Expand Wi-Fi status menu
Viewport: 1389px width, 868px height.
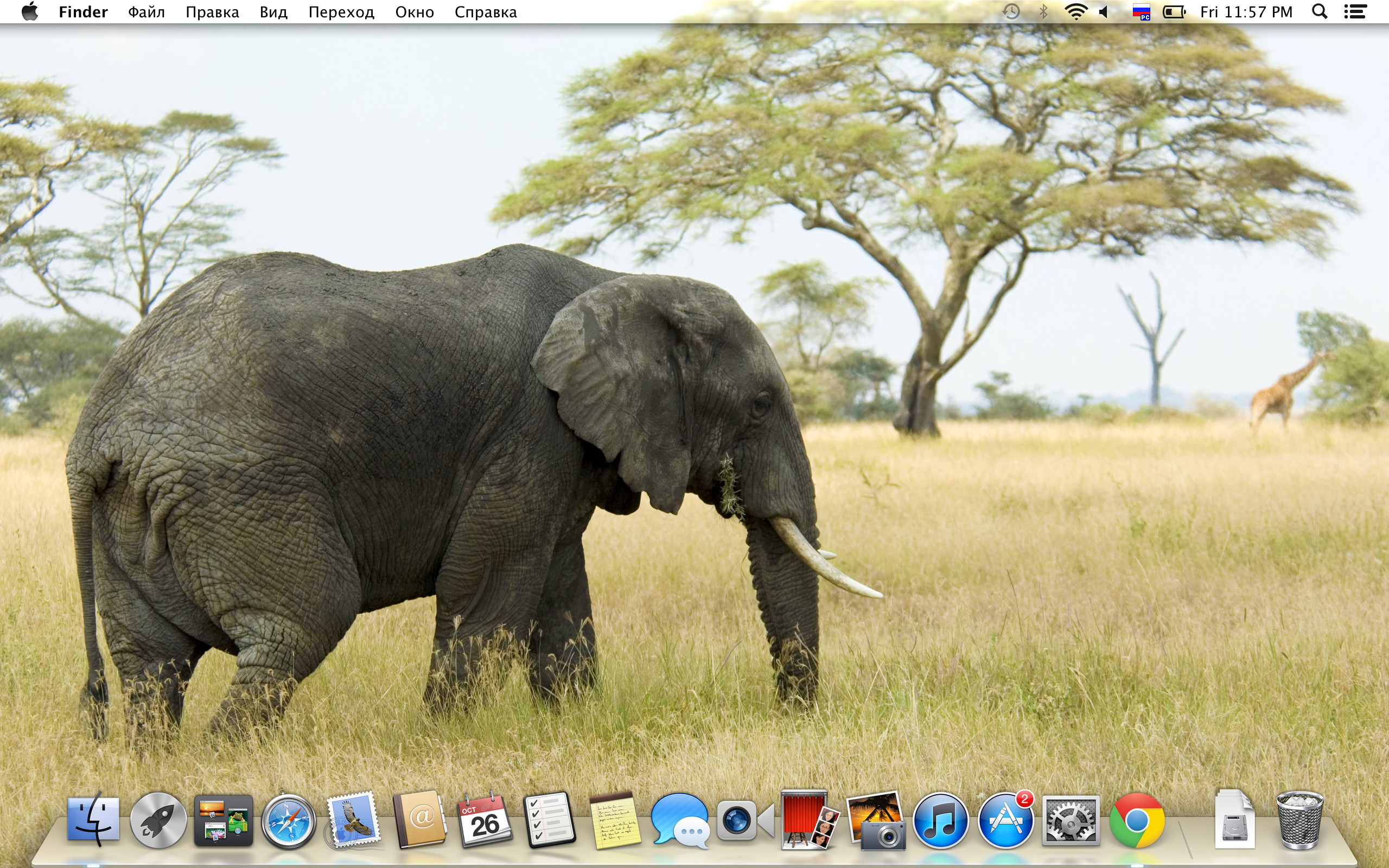(x=1075, y=12)
